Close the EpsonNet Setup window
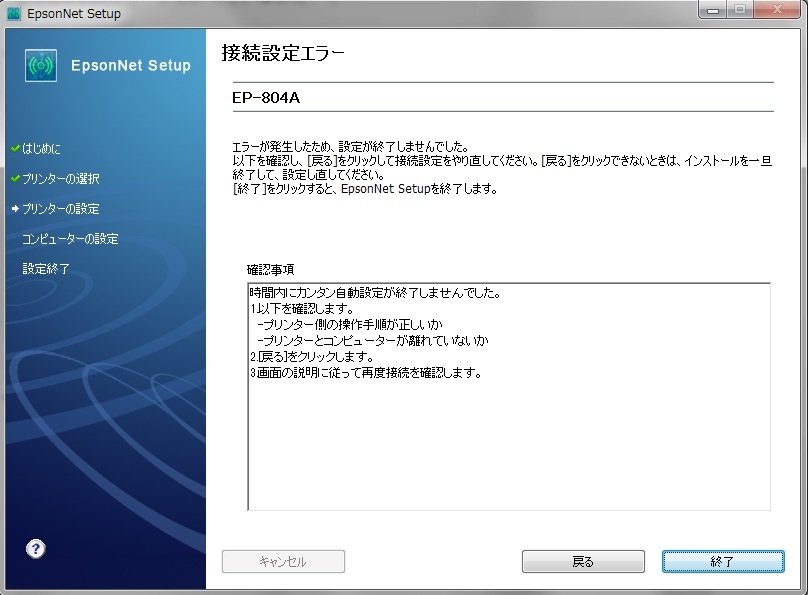 (778, 10)
